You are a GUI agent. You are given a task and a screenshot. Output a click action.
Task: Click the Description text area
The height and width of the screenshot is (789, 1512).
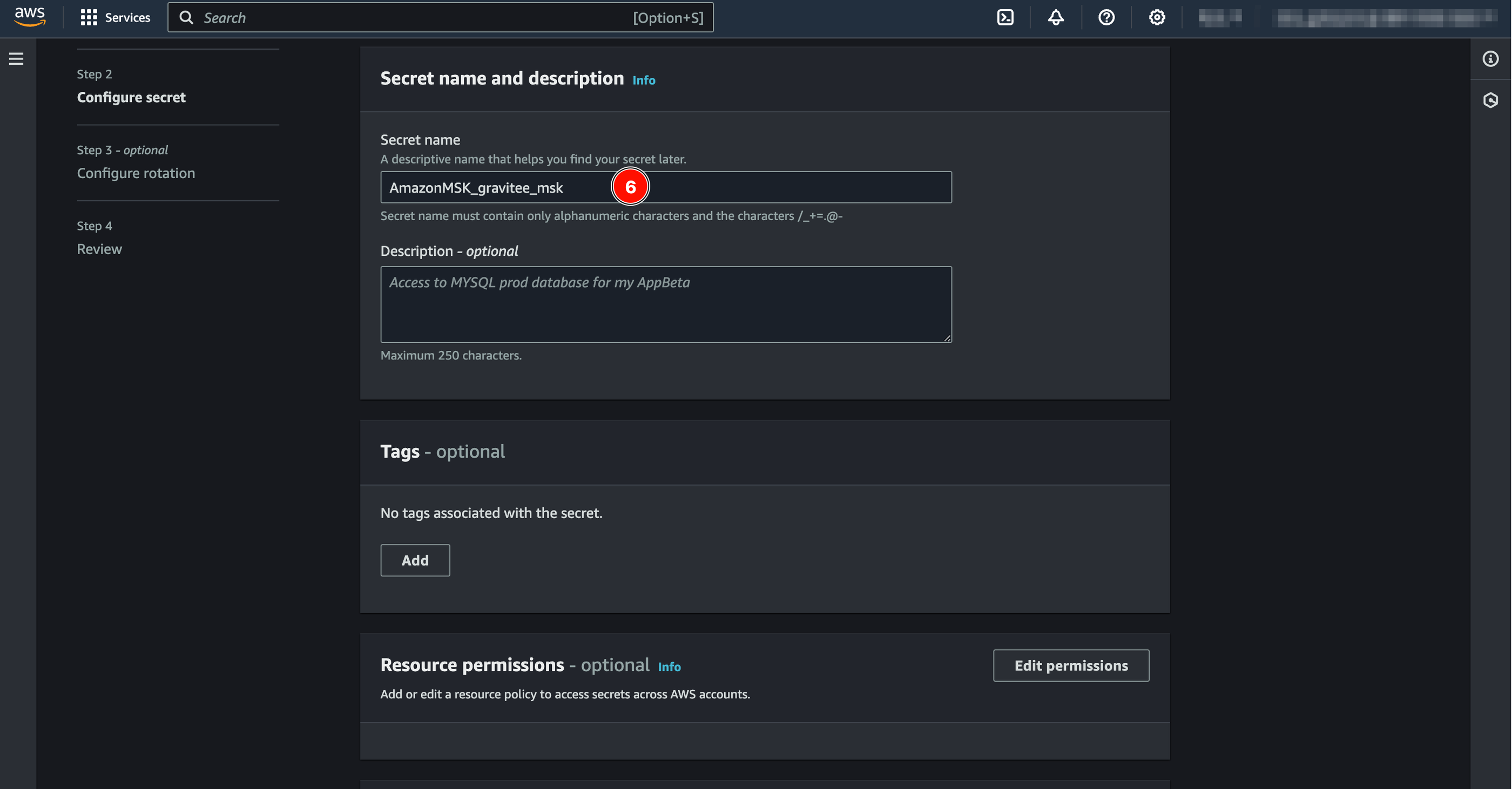point(666,304)
